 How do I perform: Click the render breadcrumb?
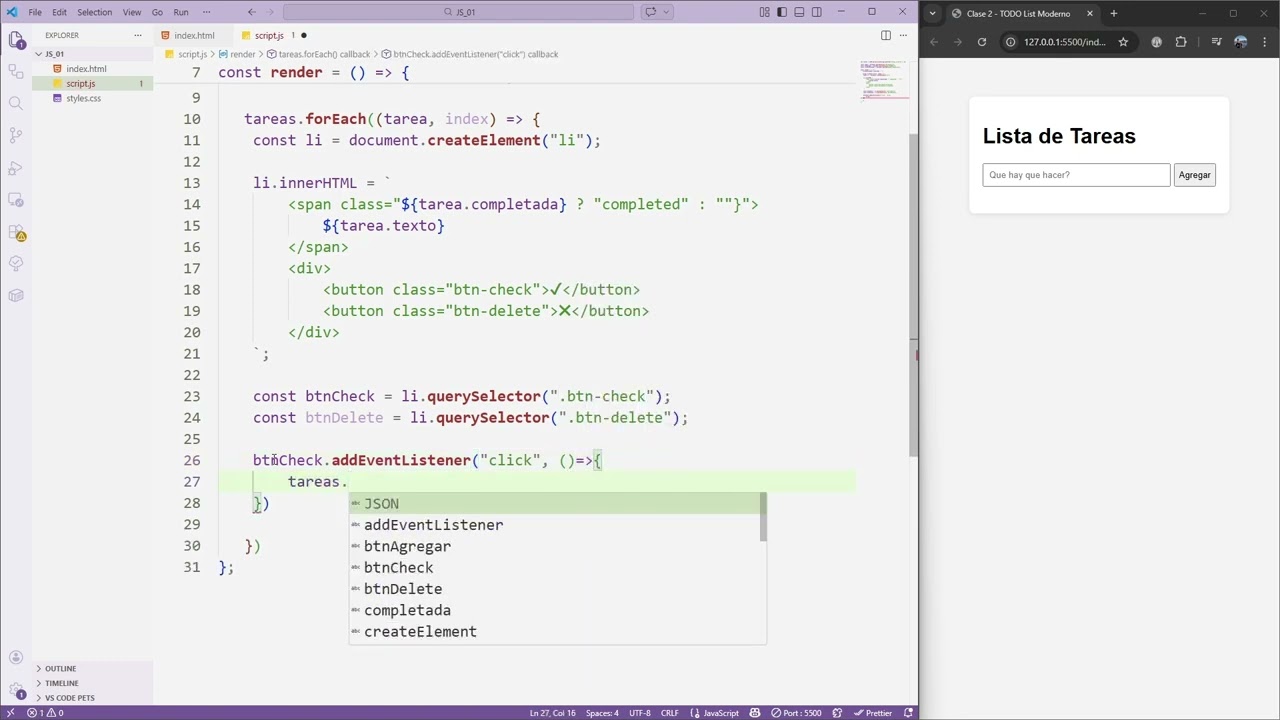pos(243,54)
